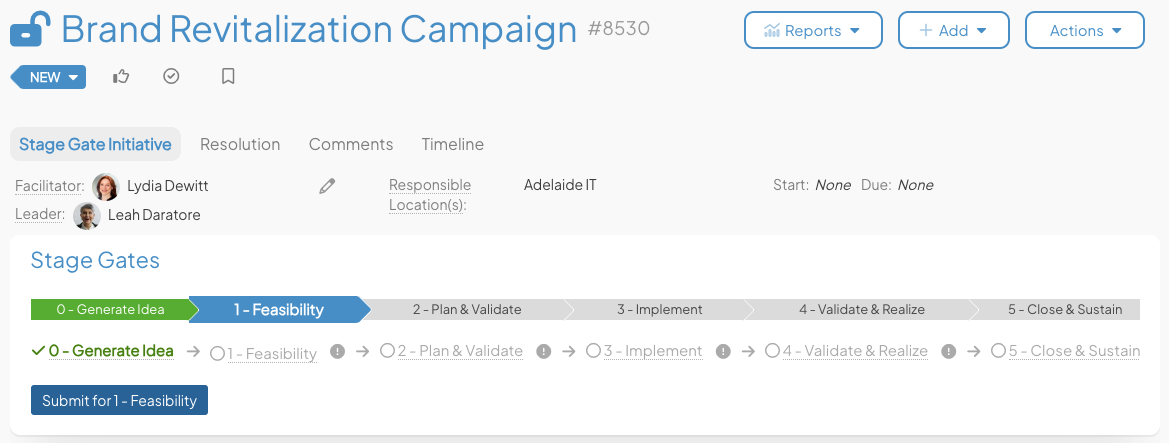This screenshot has height=443, width=1169.
Task: Switch to the Resolution tab
Action: (x=240, y=144)
